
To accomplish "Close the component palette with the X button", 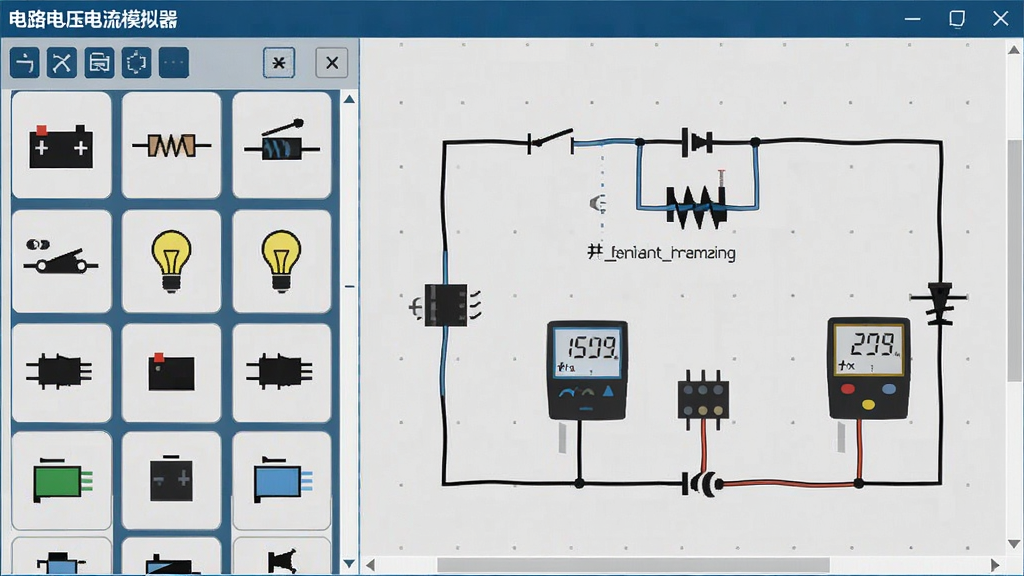I will coord(332,63).
